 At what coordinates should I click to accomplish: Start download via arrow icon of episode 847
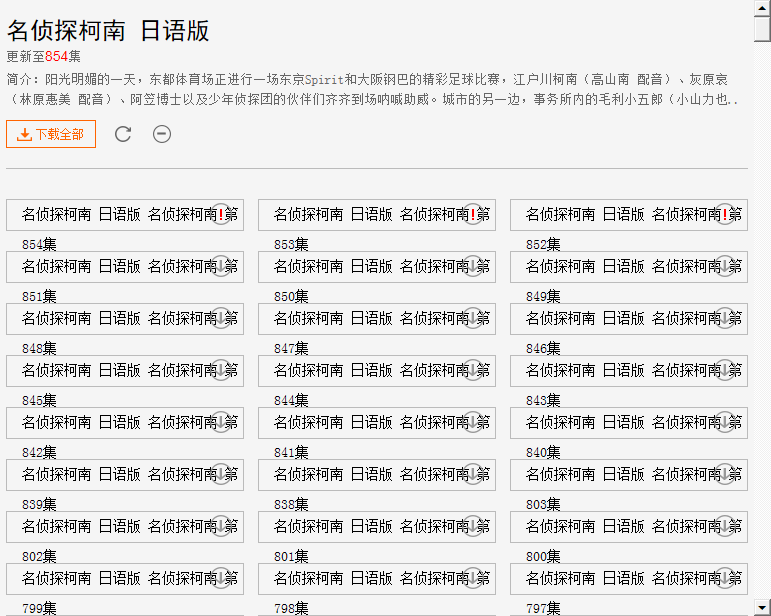coord(473,318)
